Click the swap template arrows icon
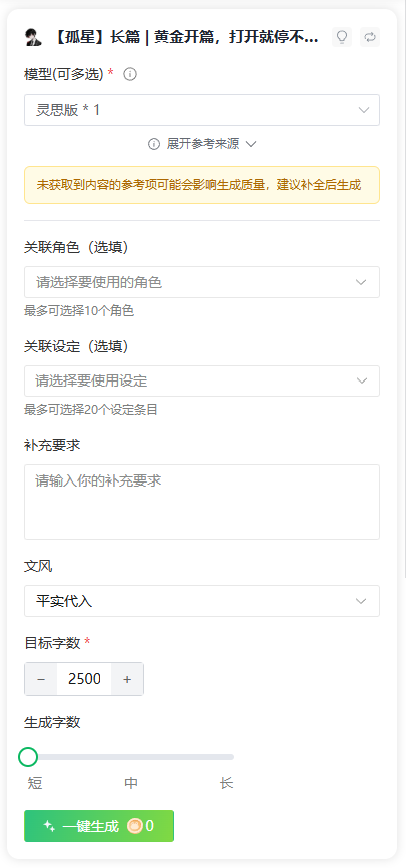Screen dimensions: 406x868 370,37
